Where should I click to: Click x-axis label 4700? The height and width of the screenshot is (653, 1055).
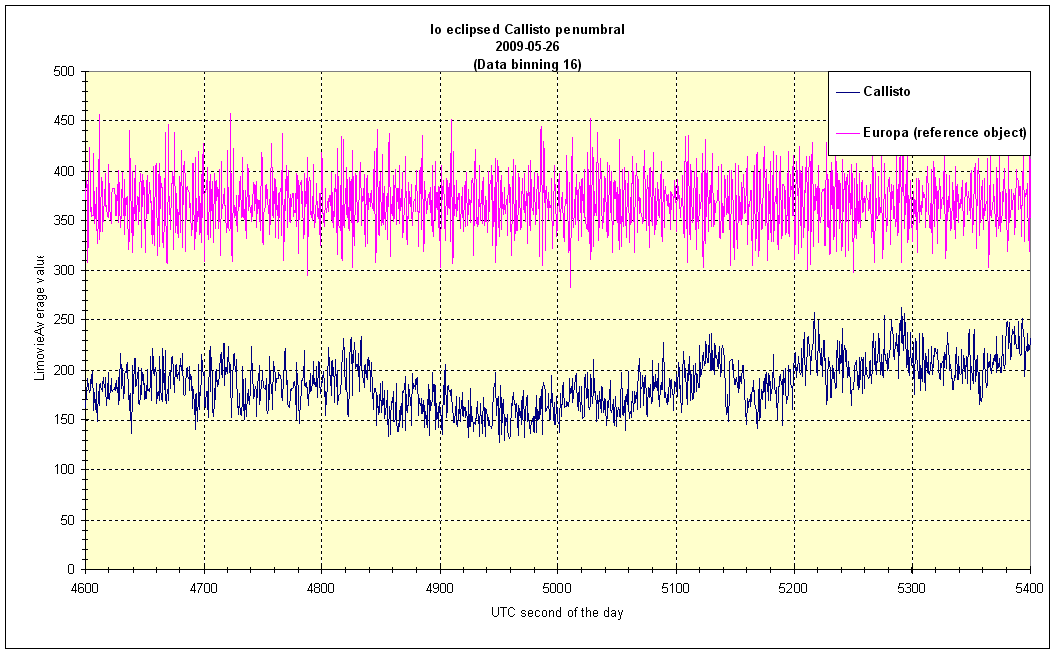(x=204, y=588)
